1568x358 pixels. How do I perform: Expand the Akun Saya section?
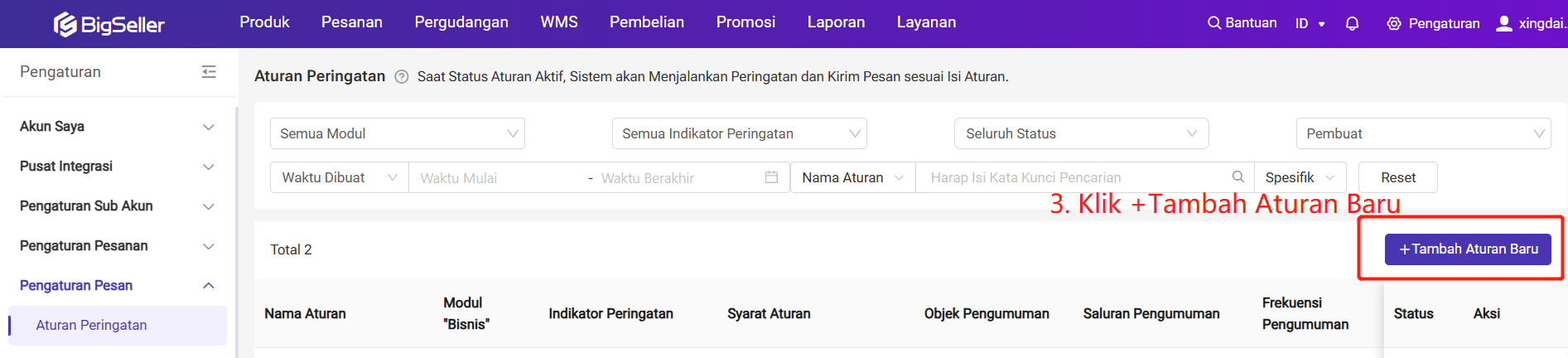(x=117, y=127)
